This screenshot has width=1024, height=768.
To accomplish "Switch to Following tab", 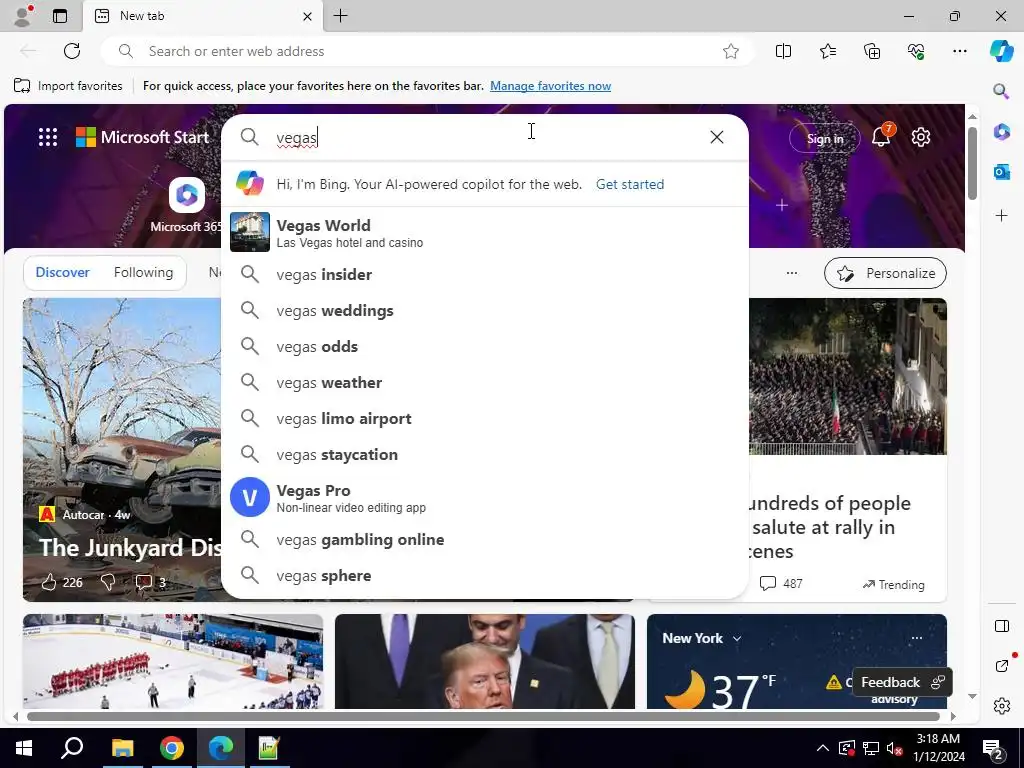I will (143, 272).
